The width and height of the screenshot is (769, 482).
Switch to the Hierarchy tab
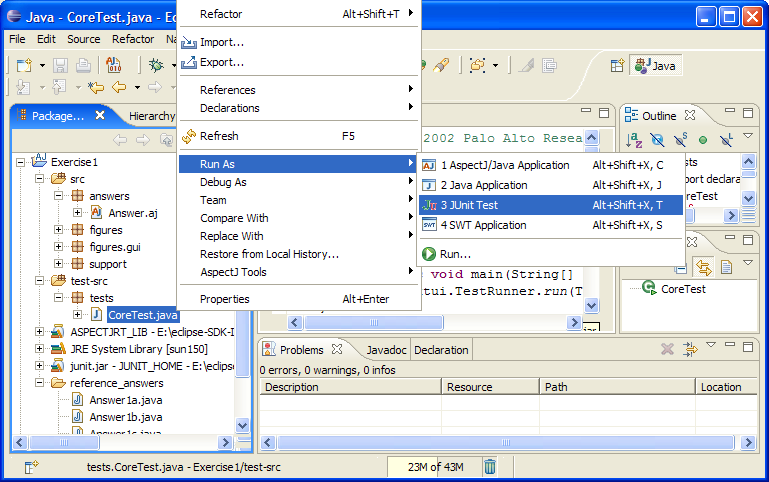pos(152,116)
